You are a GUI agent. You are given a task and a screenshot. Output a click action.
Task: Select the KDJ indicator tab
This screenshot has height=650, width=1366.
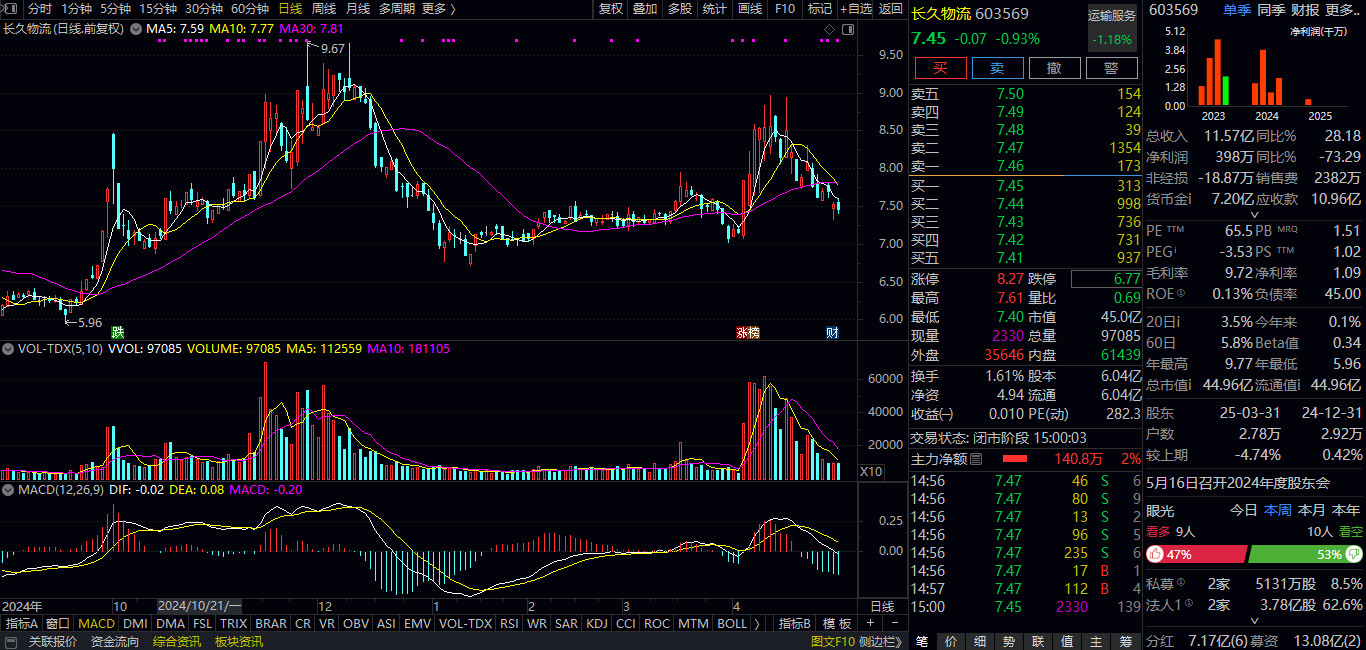[x=597, y=623]
